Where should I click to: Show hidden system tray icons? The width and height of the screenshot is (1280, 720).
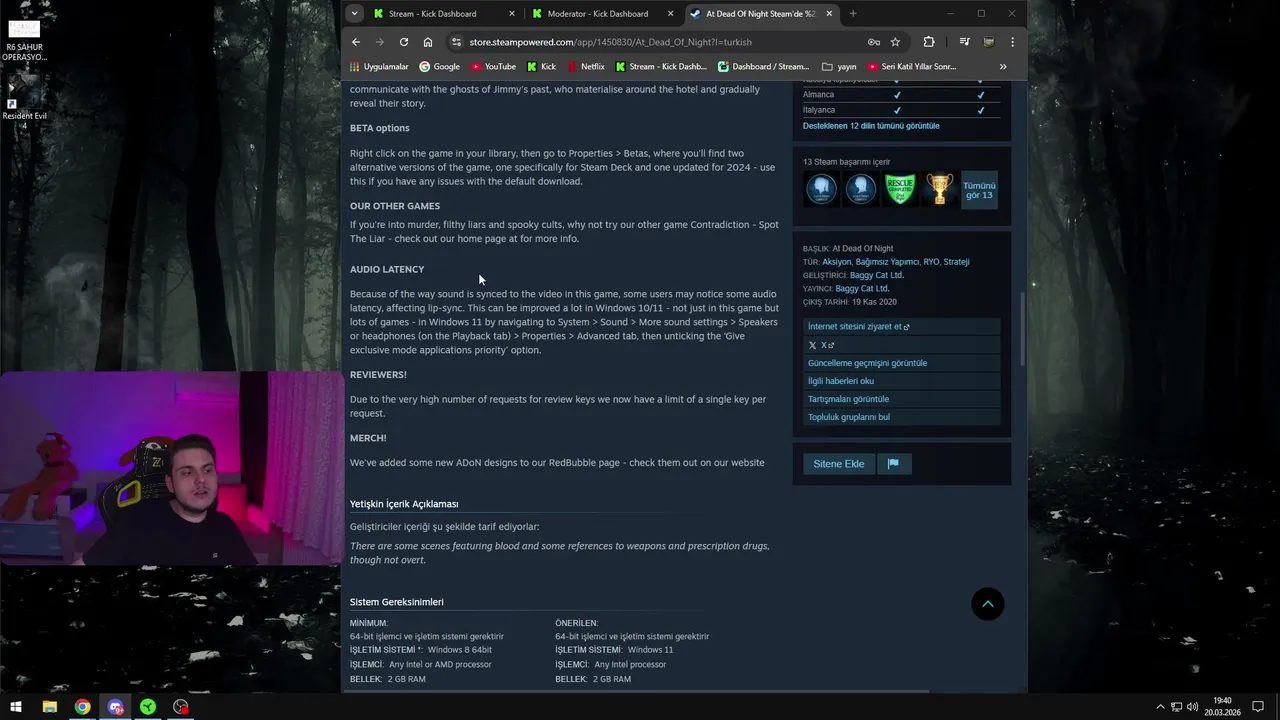[1160, 707]
